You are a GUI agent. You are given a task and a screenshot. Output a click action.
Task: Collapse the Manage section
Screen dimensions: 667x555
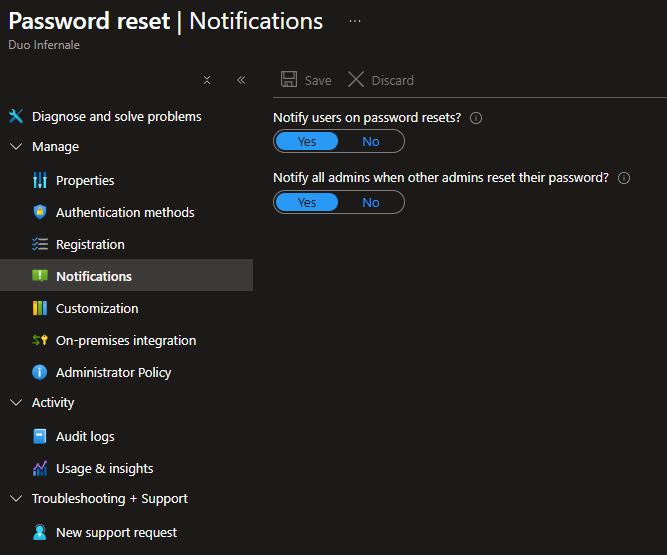tap(16, 147)
